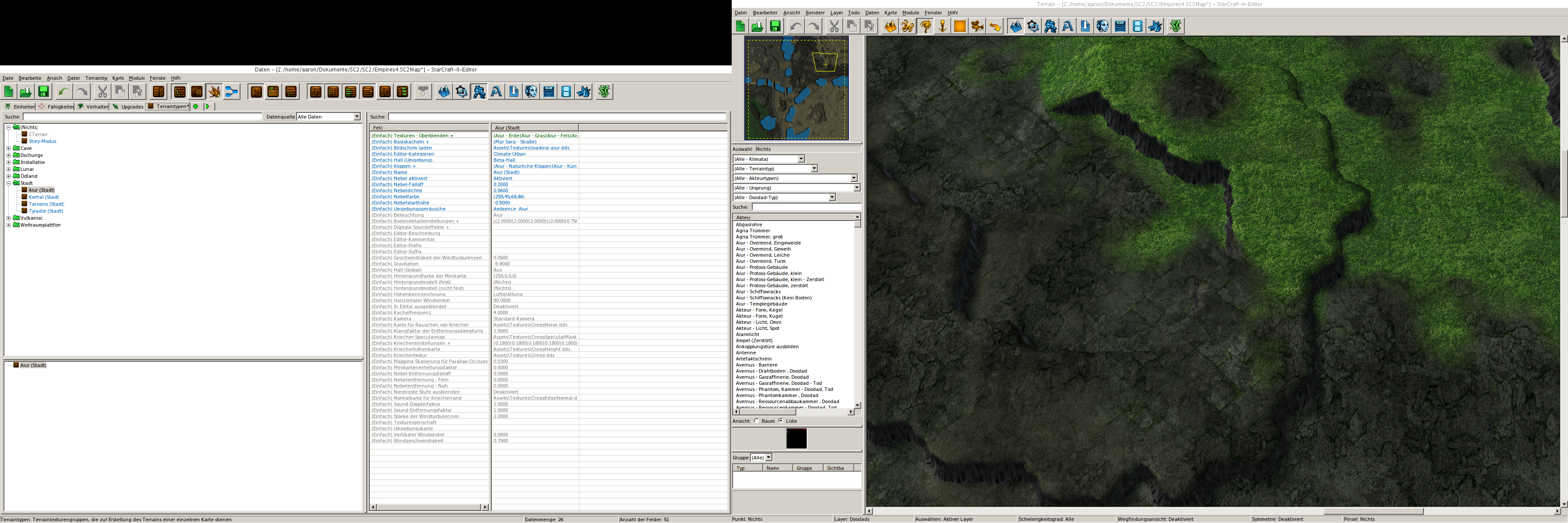The width and height of the screenshot is (1568, 523).
Task: Click the green arrow tab navigation button
Action: click(x=207, y=106)
